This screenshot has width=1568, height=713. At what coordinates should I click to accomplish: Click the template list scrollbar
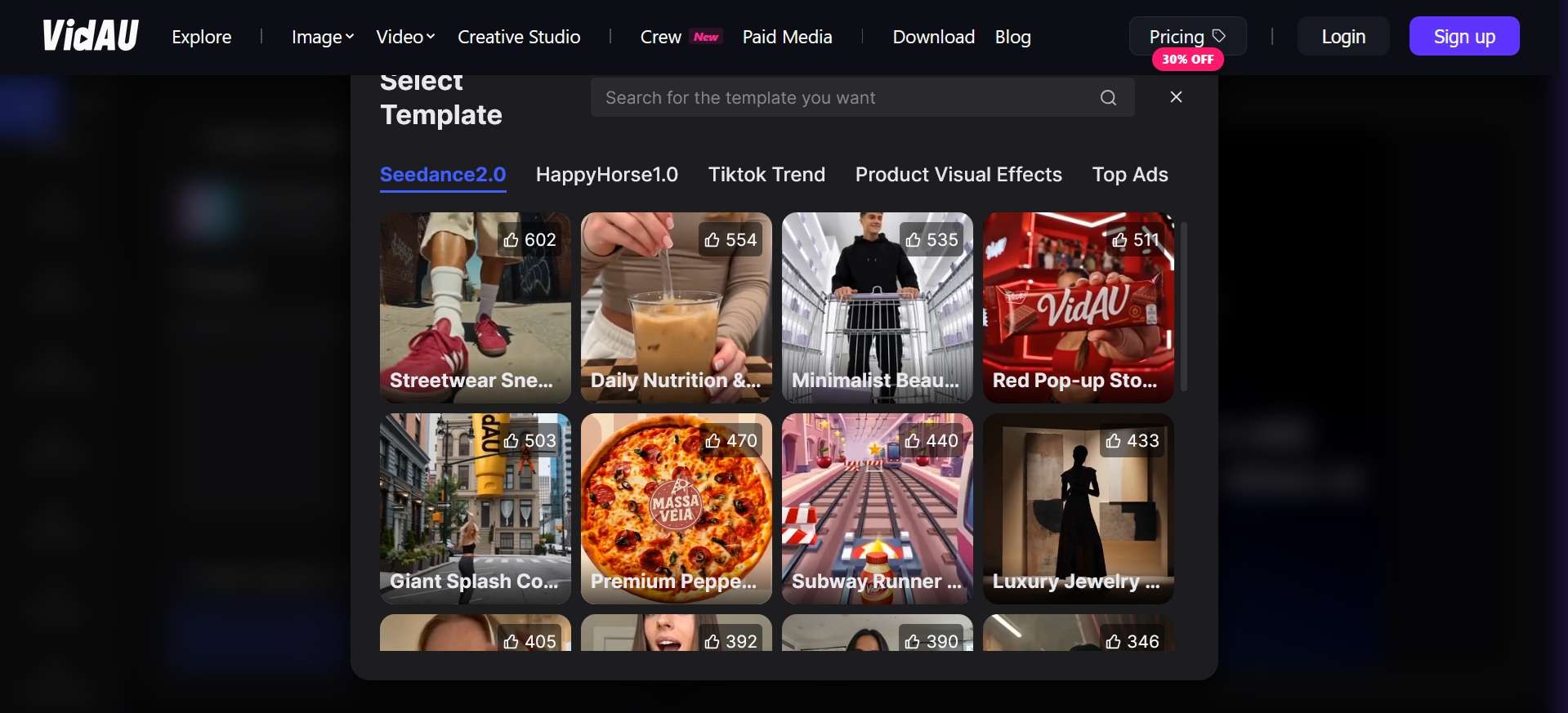click(1183, 306)
